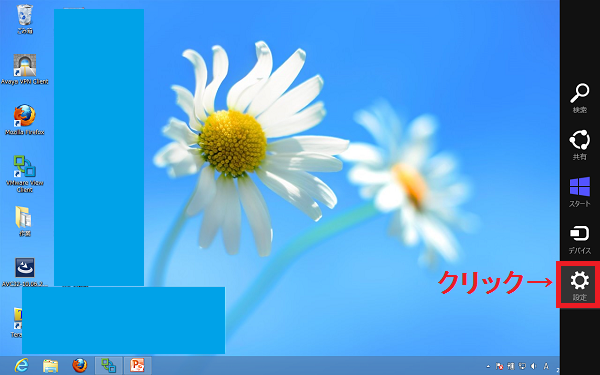Open the speaker volume tray icon
This screenshot has width=600, height=375.
tap(533, 366)
